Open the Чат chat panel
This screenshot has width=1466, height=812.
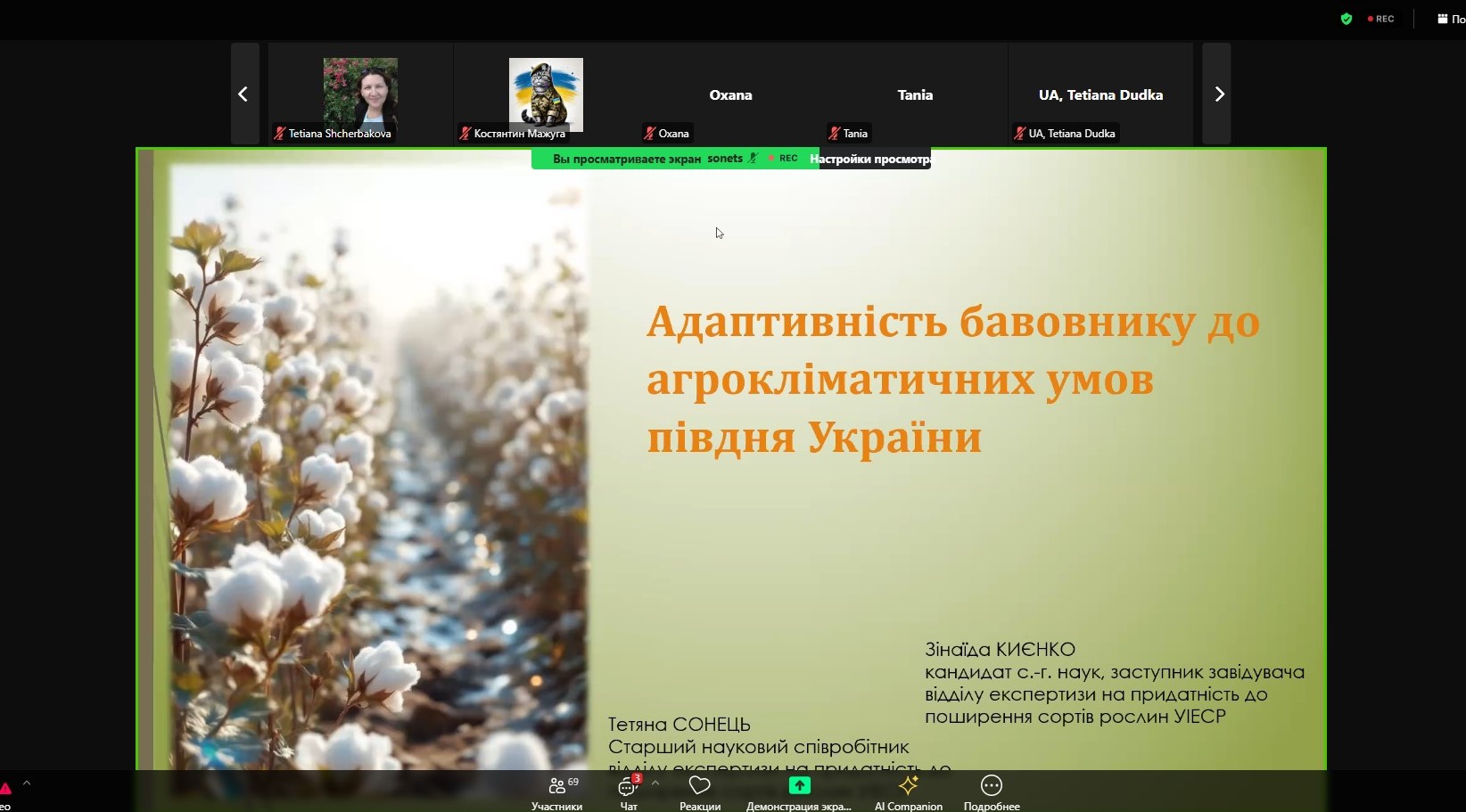tap(629, 791)
